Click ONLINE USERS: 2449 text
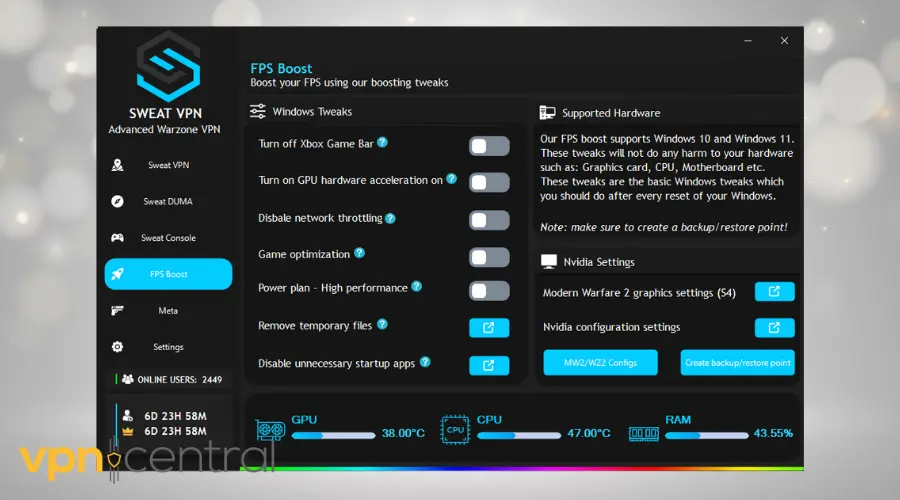Image resolution: width=900 pixels, height=500 pixels. pyautogui.click(x=180, y=379)
